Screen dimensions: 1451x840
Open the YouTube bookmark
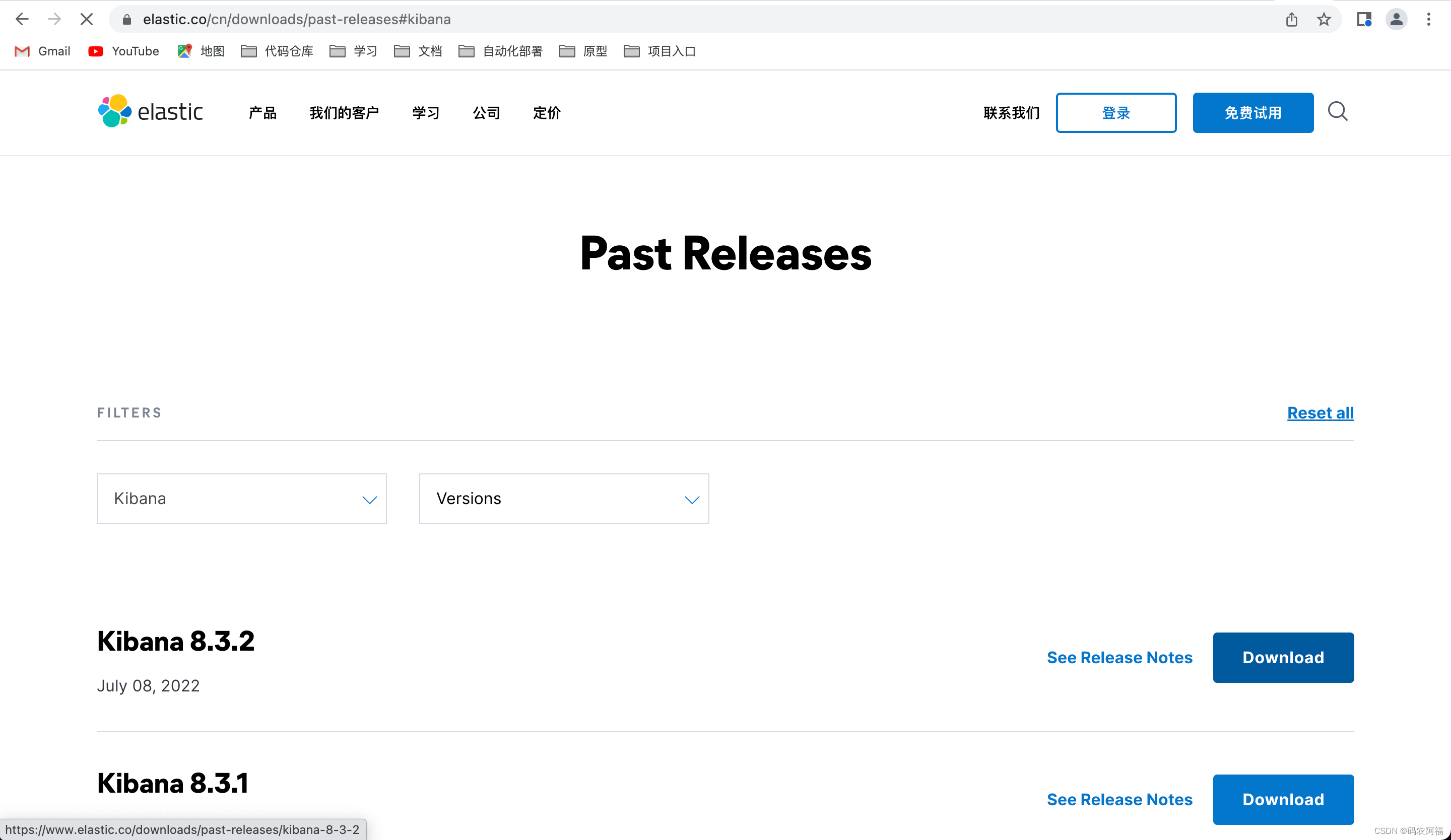(124, 51)
